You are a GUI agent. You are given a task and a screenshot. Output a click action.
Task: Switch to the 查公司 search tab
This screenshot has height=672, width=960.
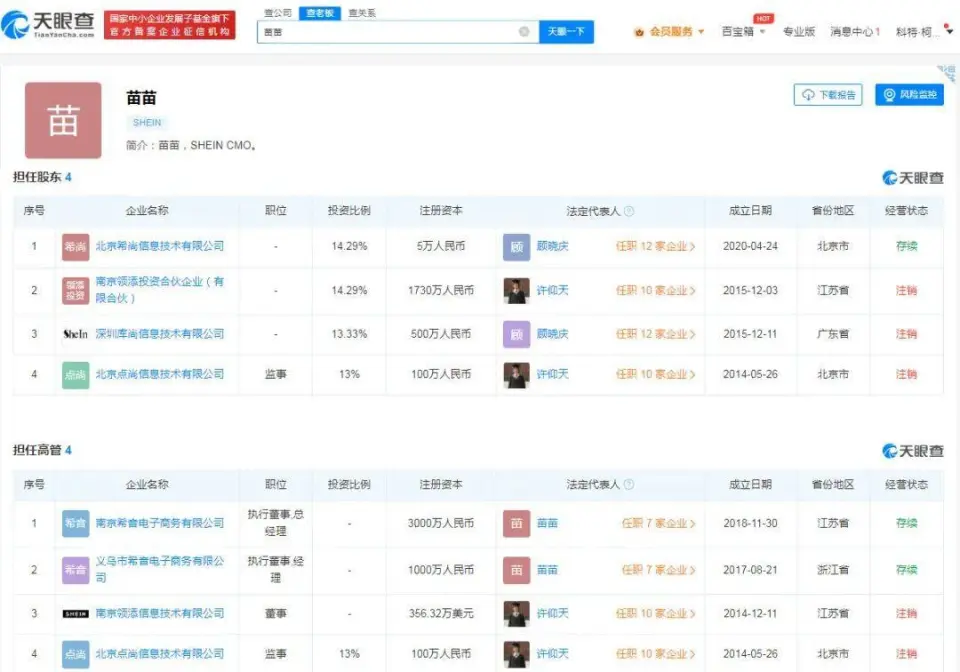pos(278,13)
